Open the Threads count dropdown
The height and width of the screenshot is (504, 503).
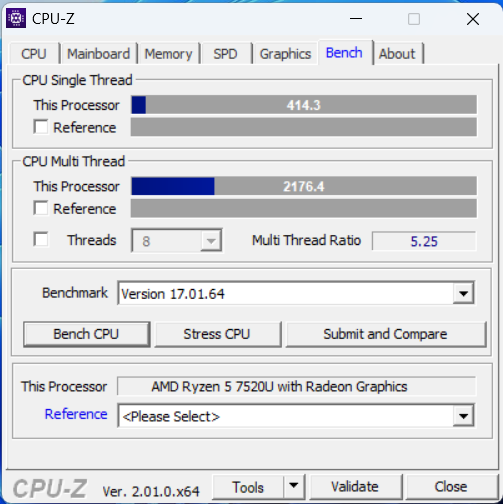[x=211, y=241]
